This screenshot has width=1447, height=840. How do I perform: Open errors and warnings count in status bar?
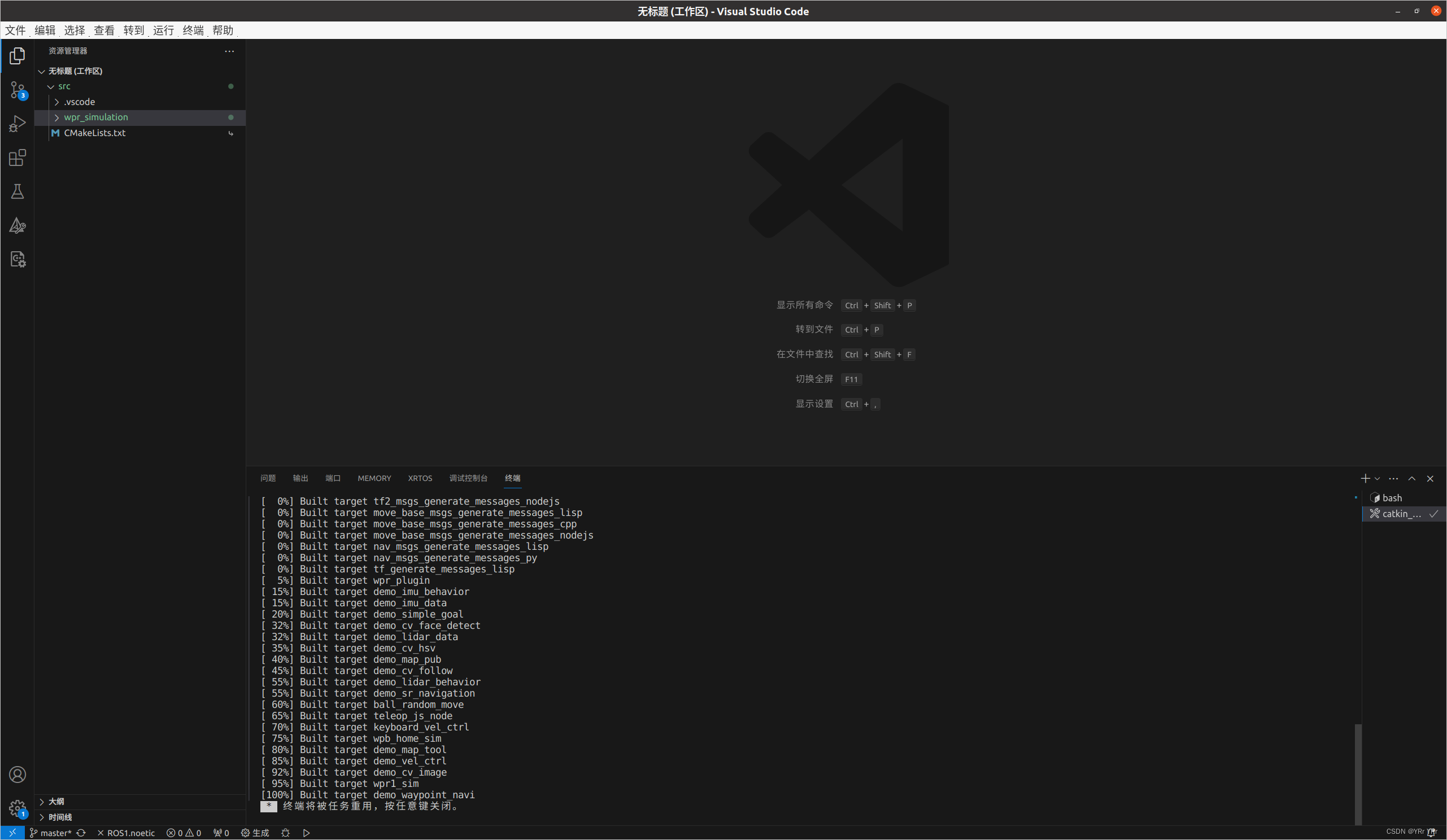coord(184,833)
